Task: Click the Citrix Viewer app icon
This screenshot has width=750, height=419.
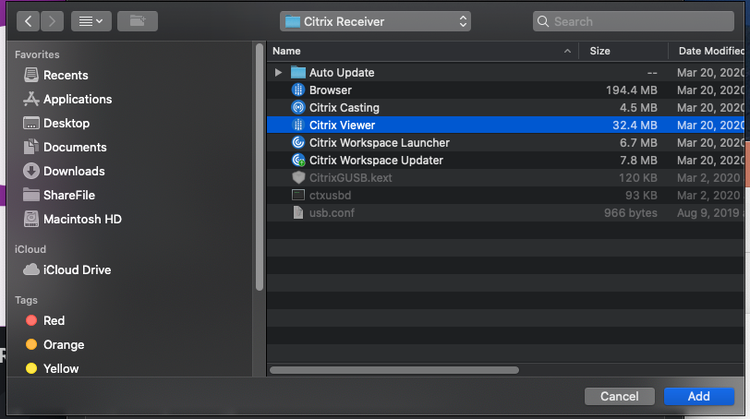Action: (x=298, y=125)
